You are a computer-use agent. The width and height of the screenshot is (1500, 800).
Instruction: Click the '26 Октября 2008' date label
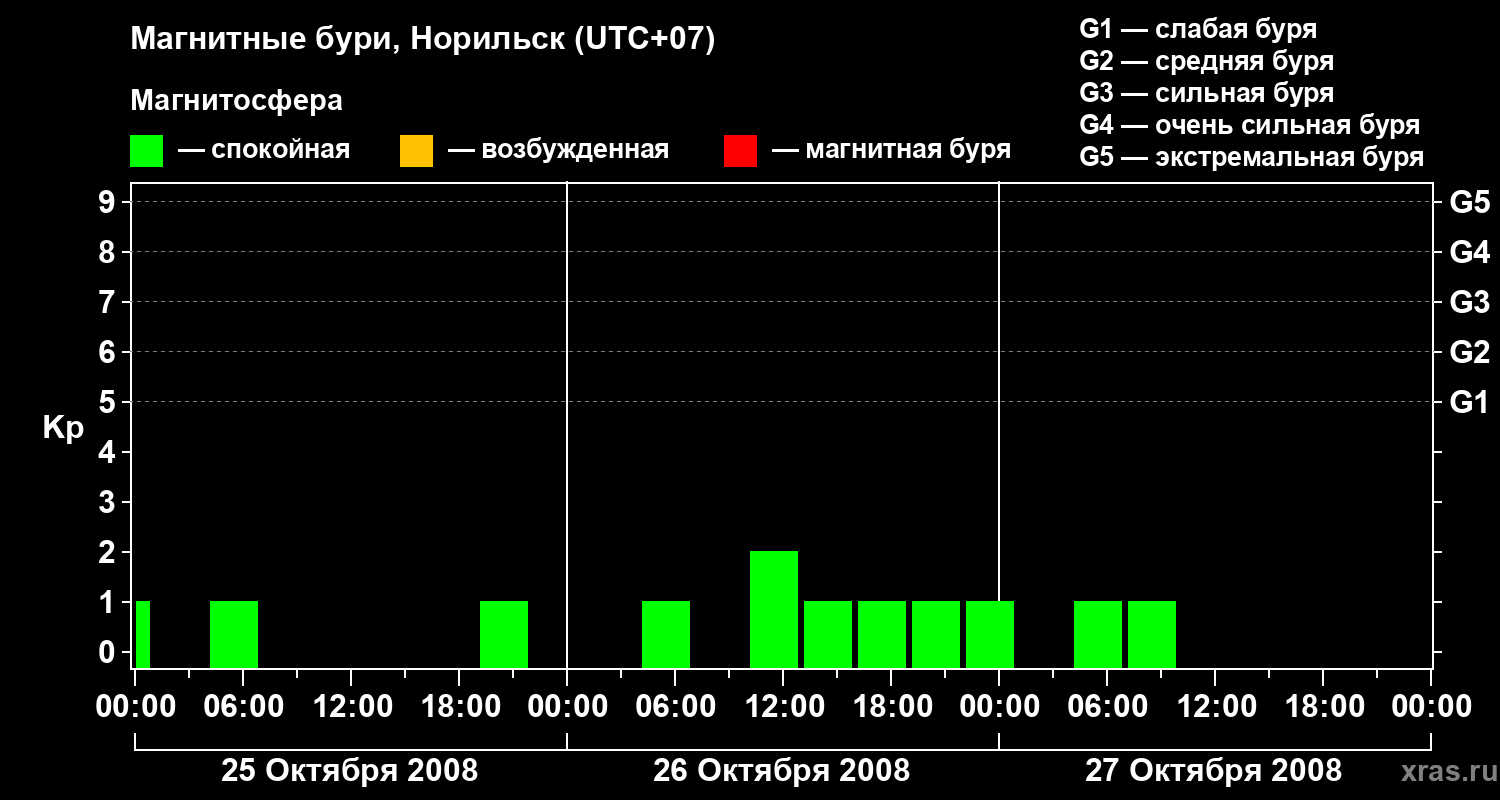(782, 770)
